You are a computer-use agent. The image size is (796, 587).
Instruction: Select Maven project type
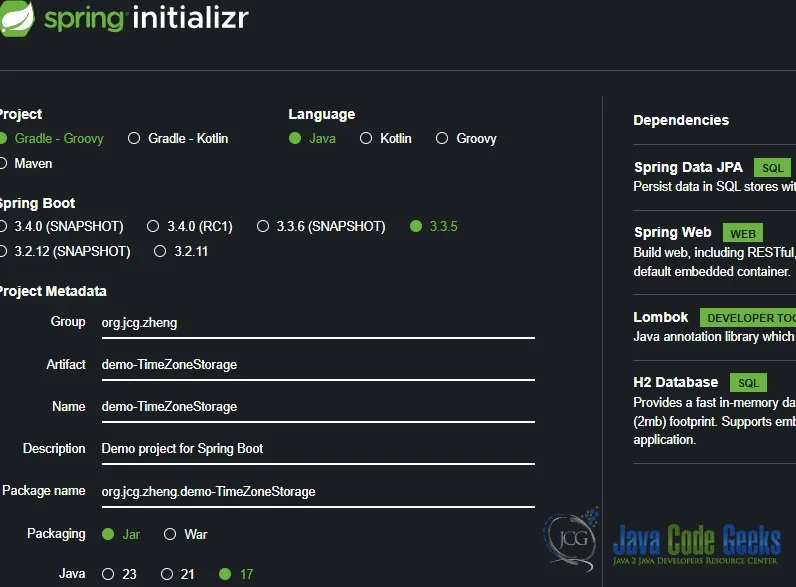(x=26, y=164)
